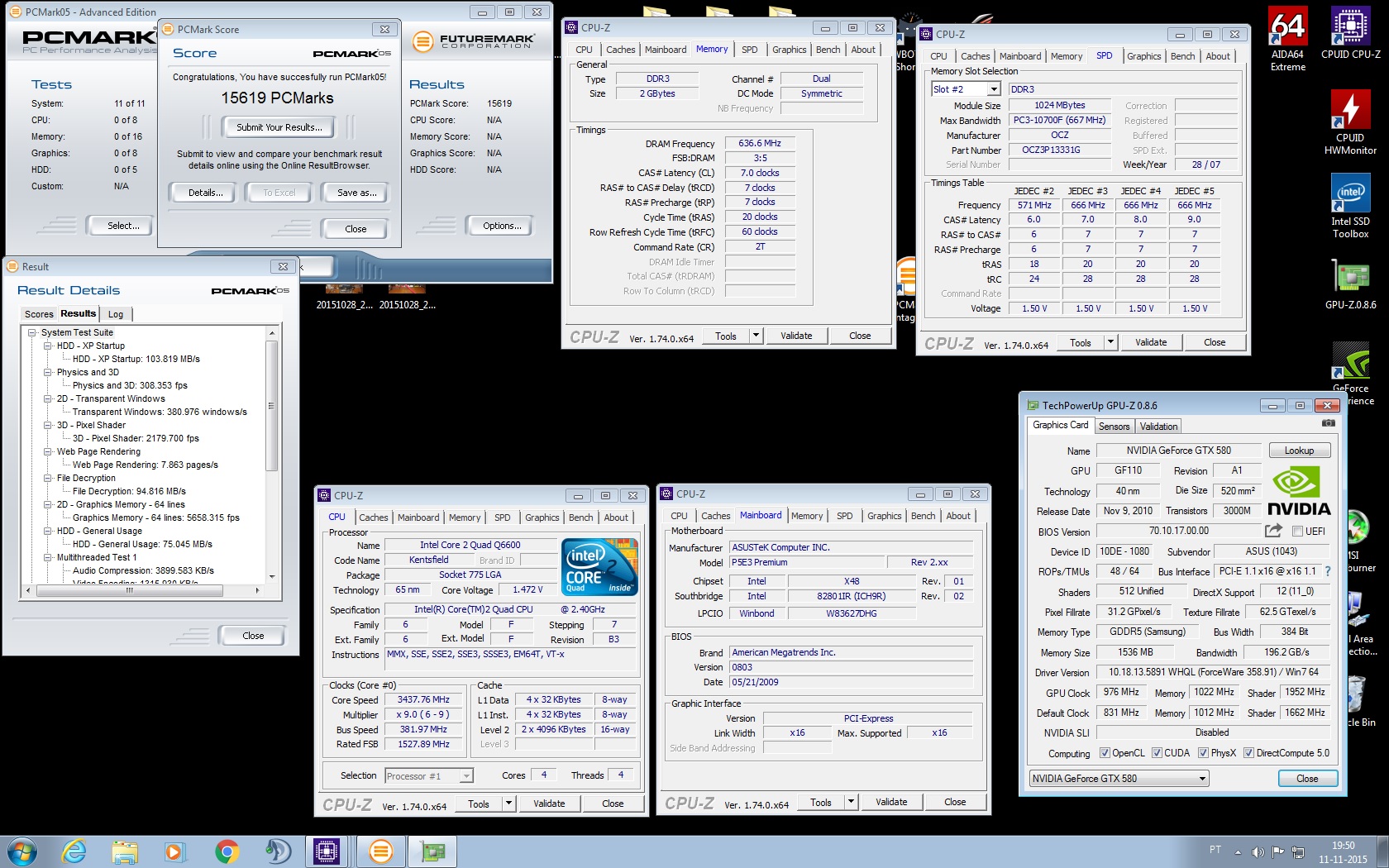Open the CPUID HWMonitor desktop icon

[1350, 122]
